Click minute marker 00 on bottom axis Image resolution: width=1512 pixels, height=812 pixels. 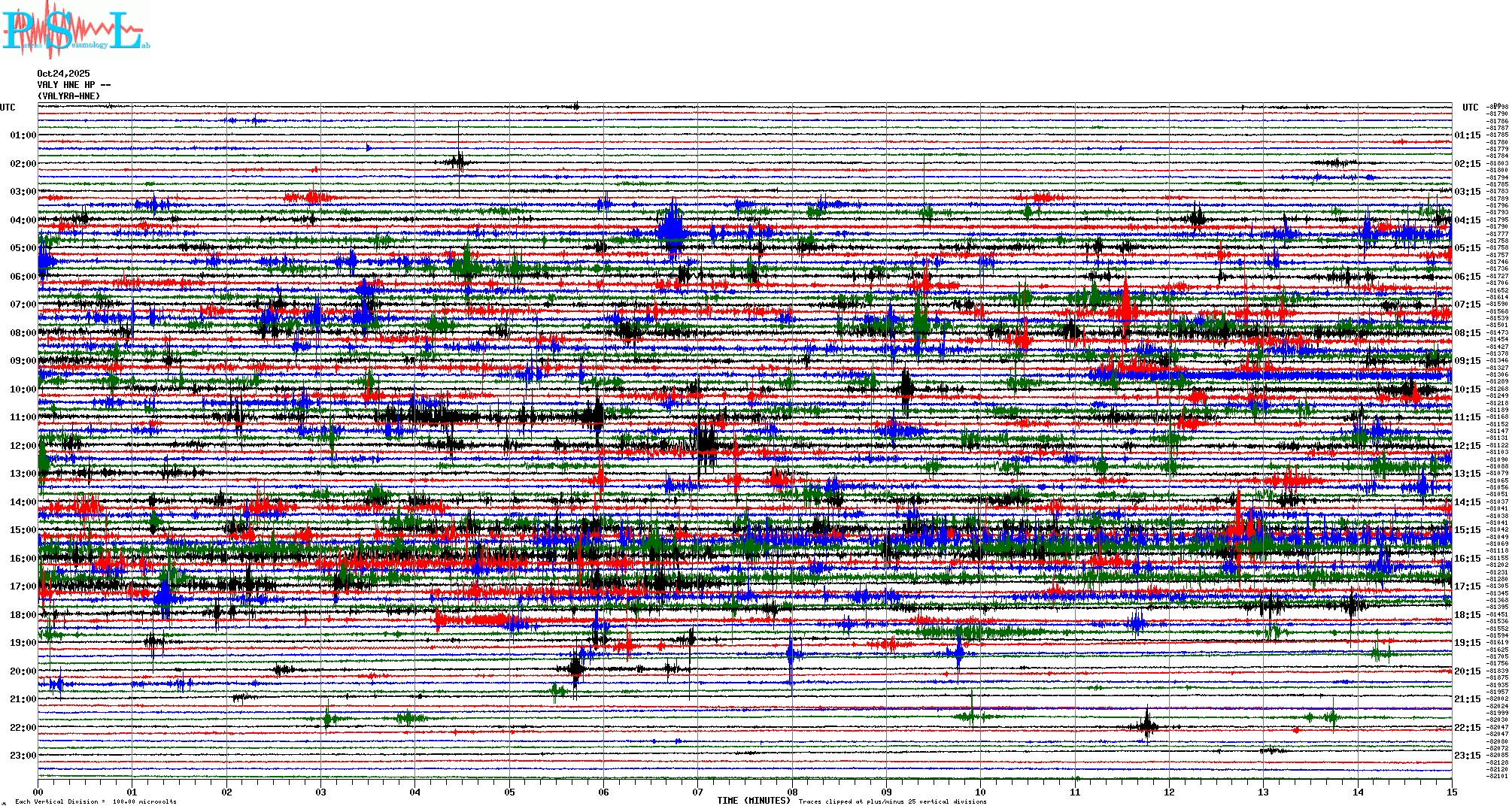pos(38,792)
